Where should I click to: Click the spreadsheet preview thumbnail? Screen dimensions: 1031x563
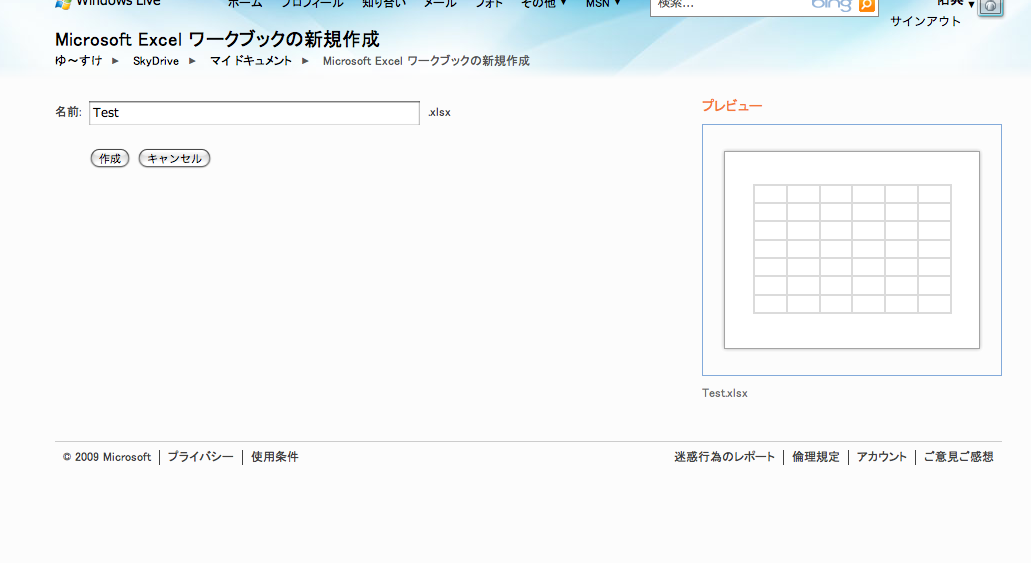coord(851,250)
